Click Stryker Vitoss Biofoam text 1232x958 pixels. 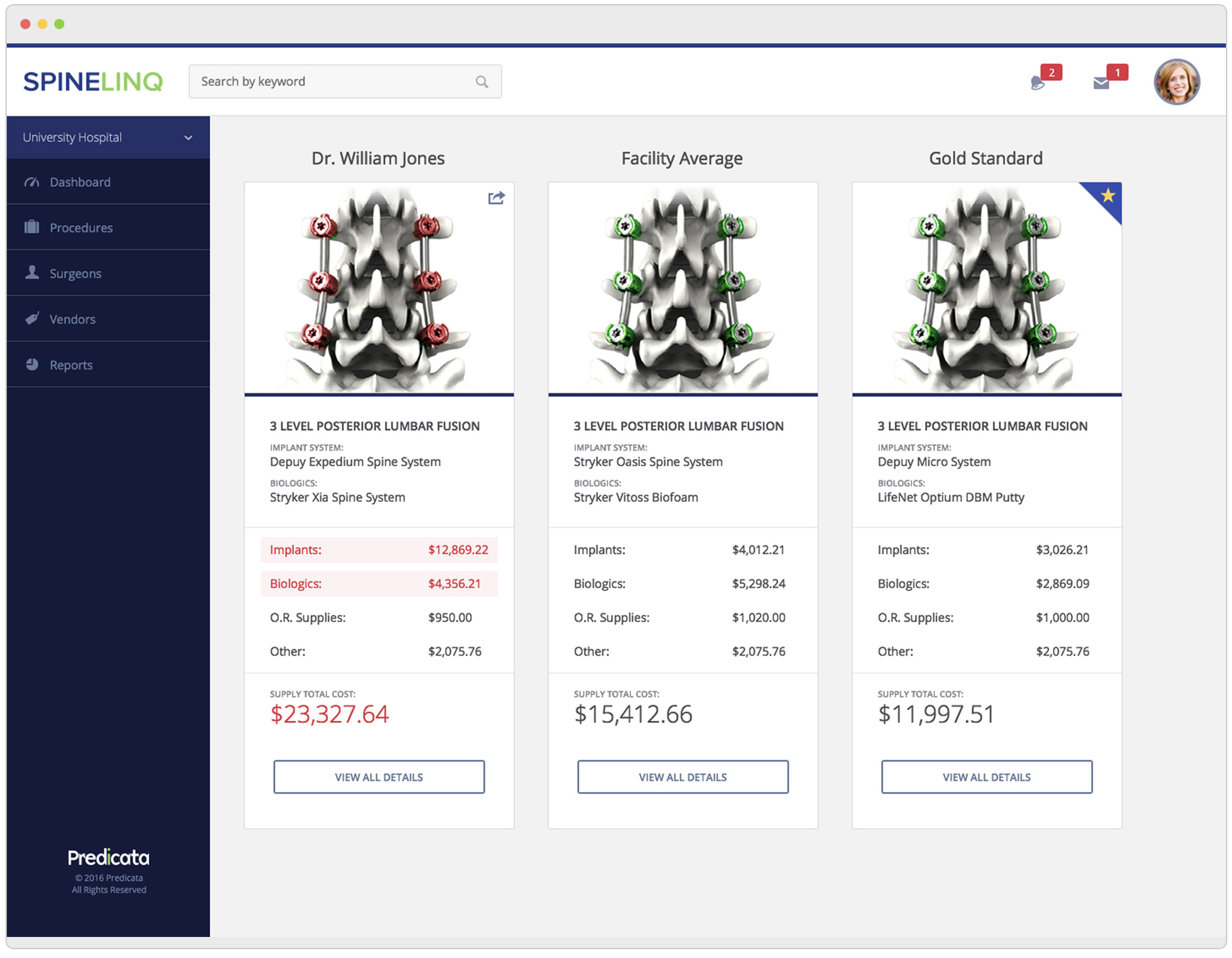point(636,497)
